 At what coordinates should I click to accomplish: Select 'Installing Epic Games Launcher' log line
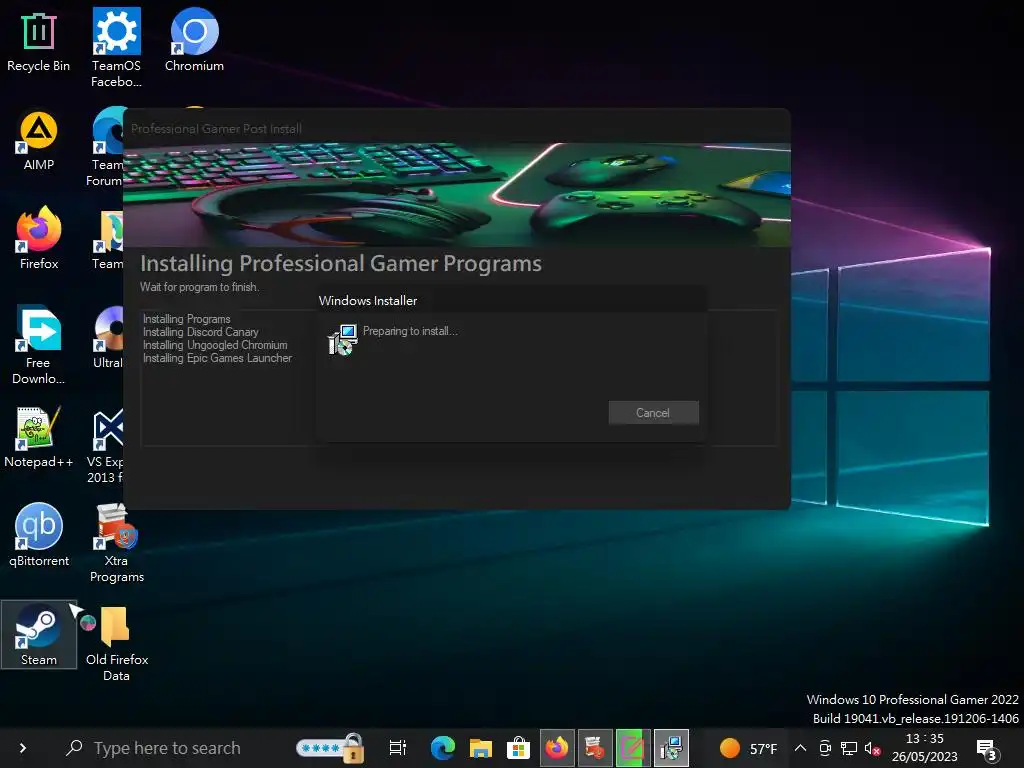coord(217,358)
